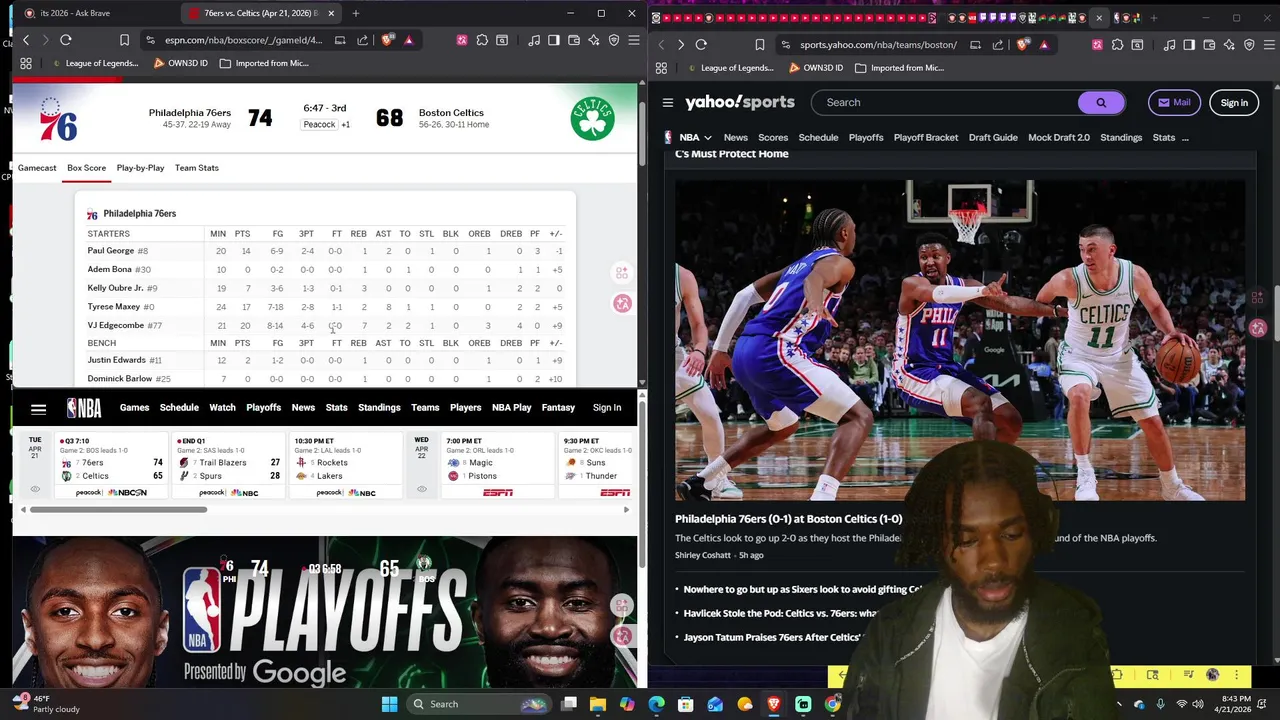
Task: Open extensions puzzle icon in ESPN window
Action: click(482, 40)
